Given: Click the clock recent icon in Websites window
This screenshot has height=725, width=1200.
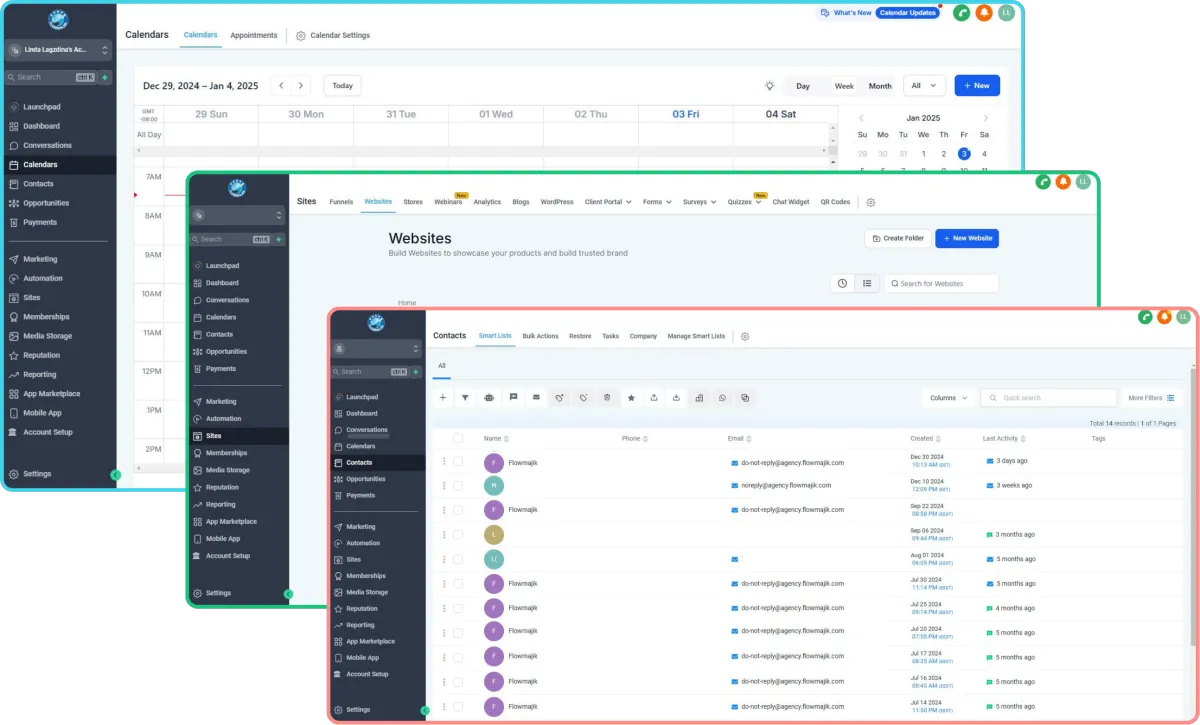Looking at the screenshot, I should 843,283.
